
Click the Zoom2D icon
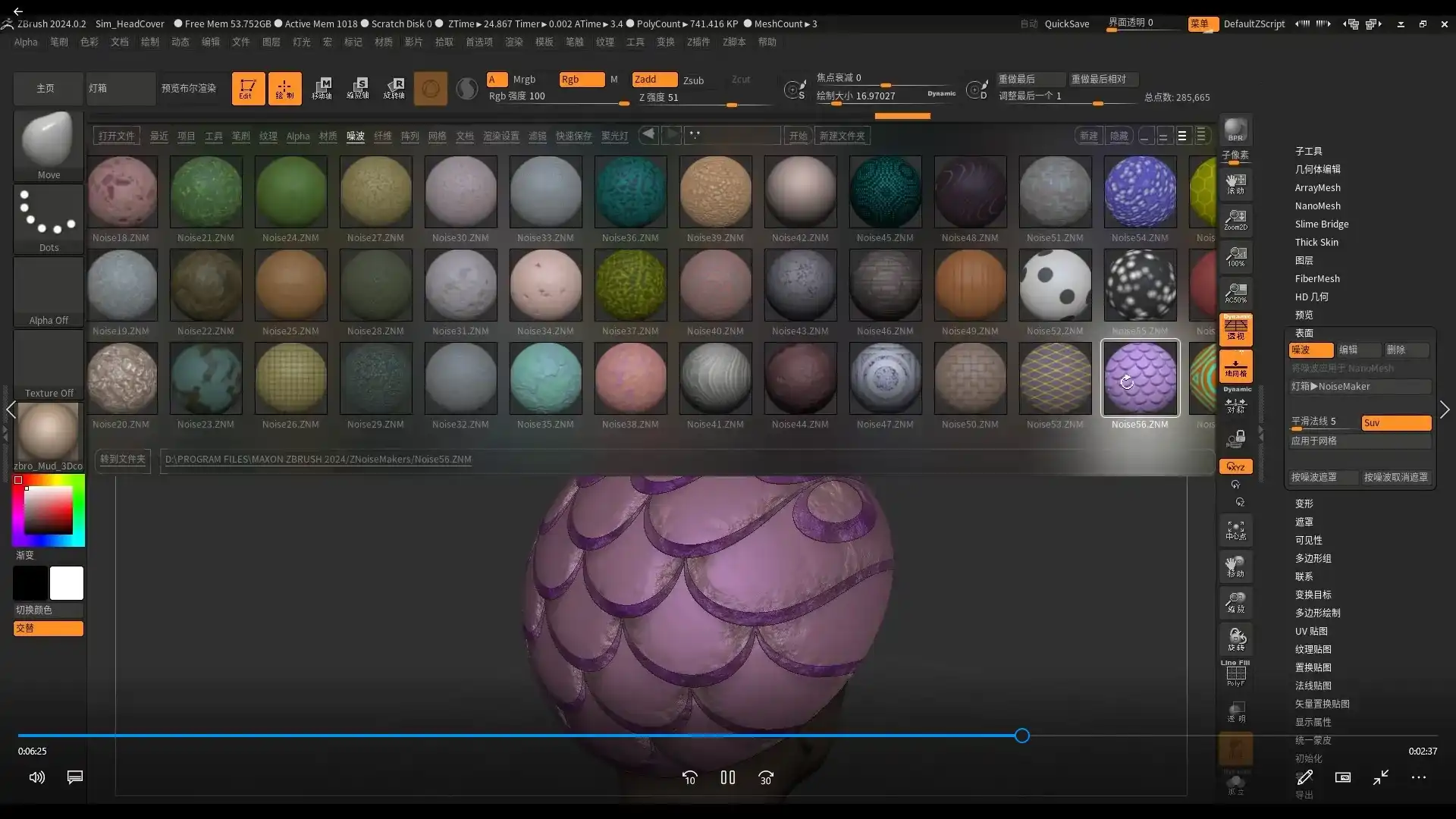[x=1235, y=219]
